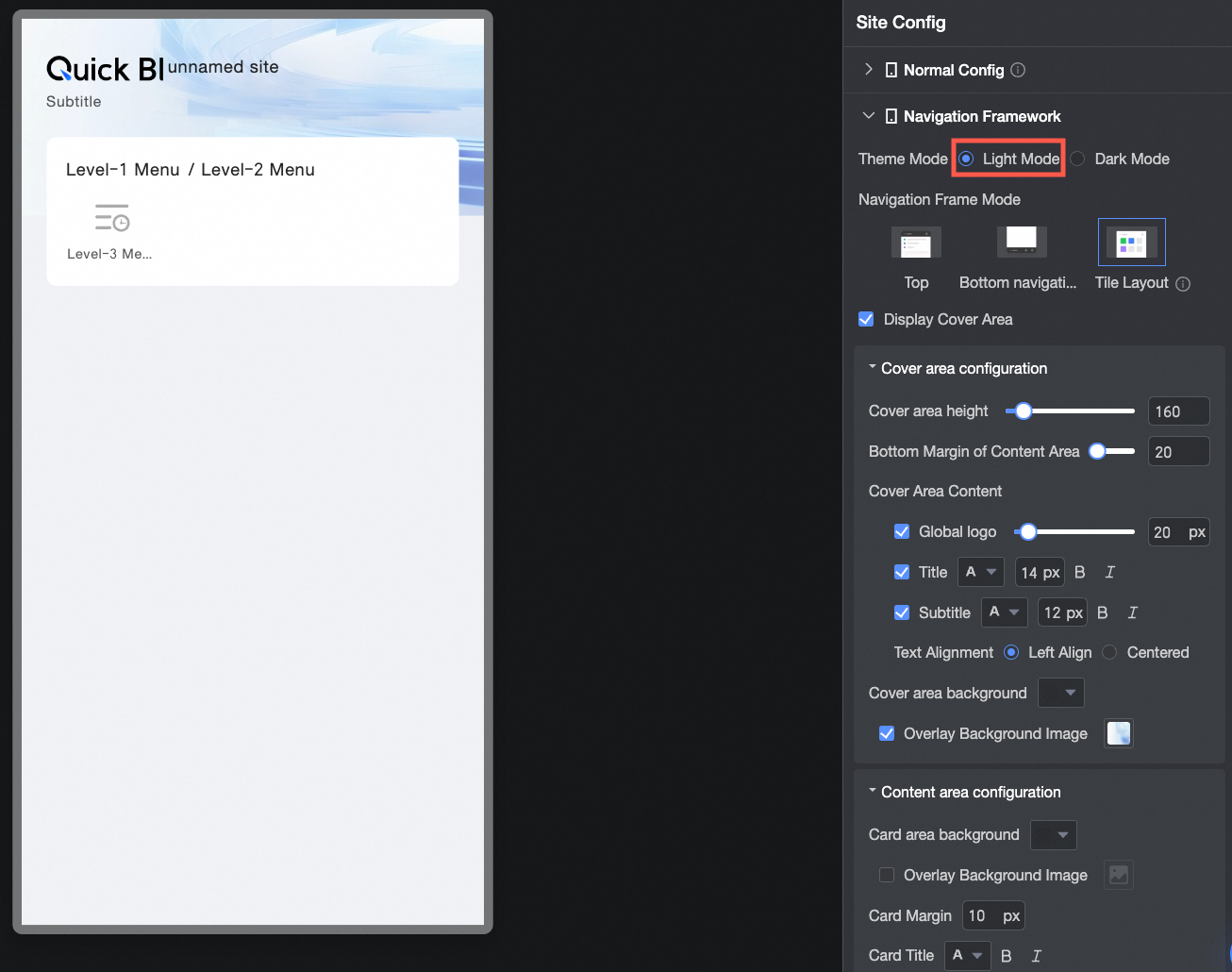Select the Tile Layout frame icon
Image resolution: width=1232 pixels, height=972 pixels.
[1131, 243]
